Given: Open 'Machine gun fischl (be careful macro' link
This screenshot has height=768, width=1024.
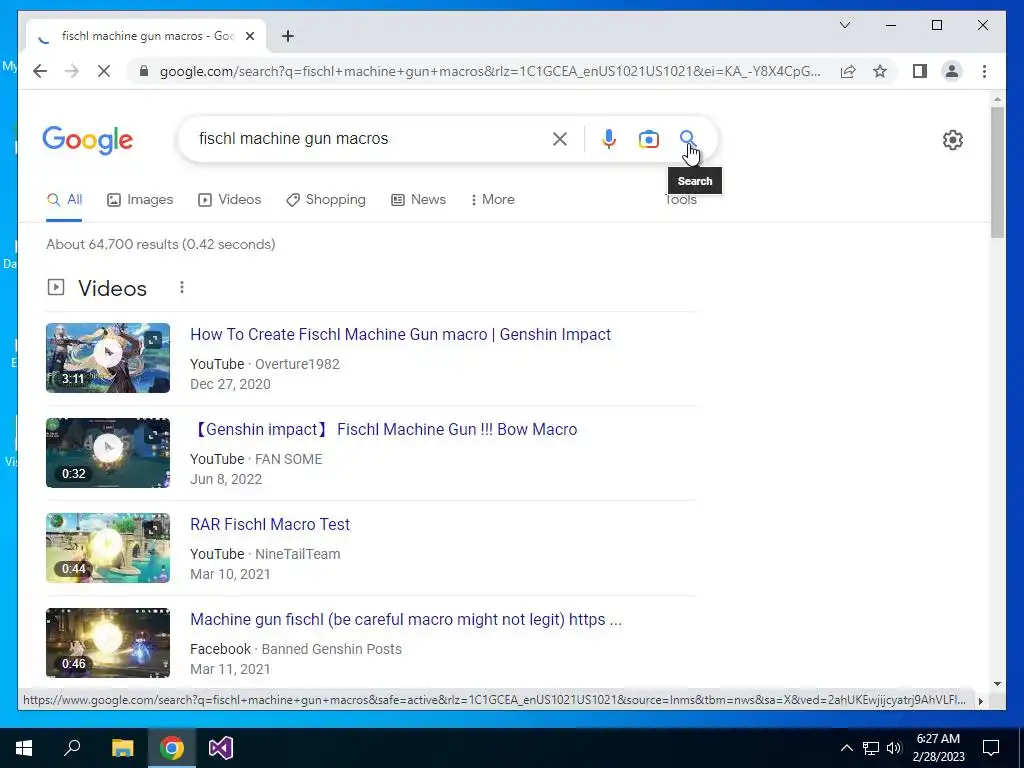Looking at the screenshot, I should pos(406,619).
